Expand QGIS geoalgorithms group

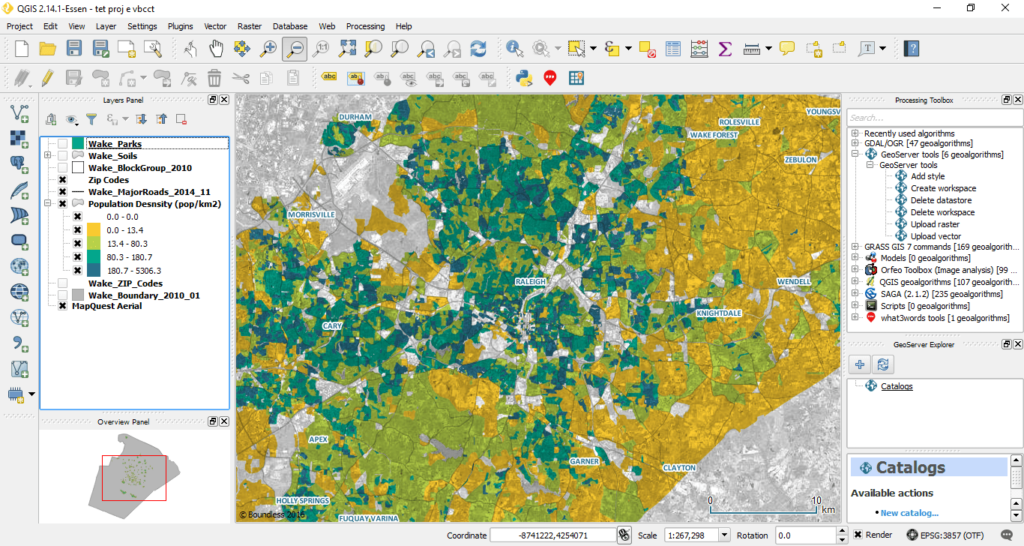(x=855, y=281)
